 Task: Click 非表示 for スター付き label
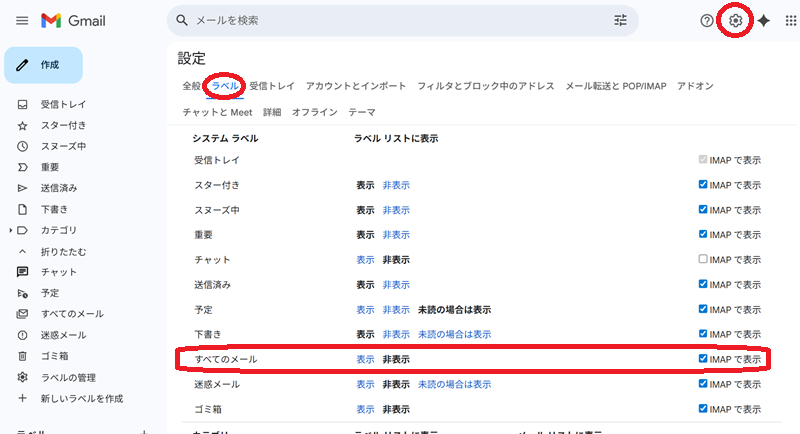tap(396, 185)
